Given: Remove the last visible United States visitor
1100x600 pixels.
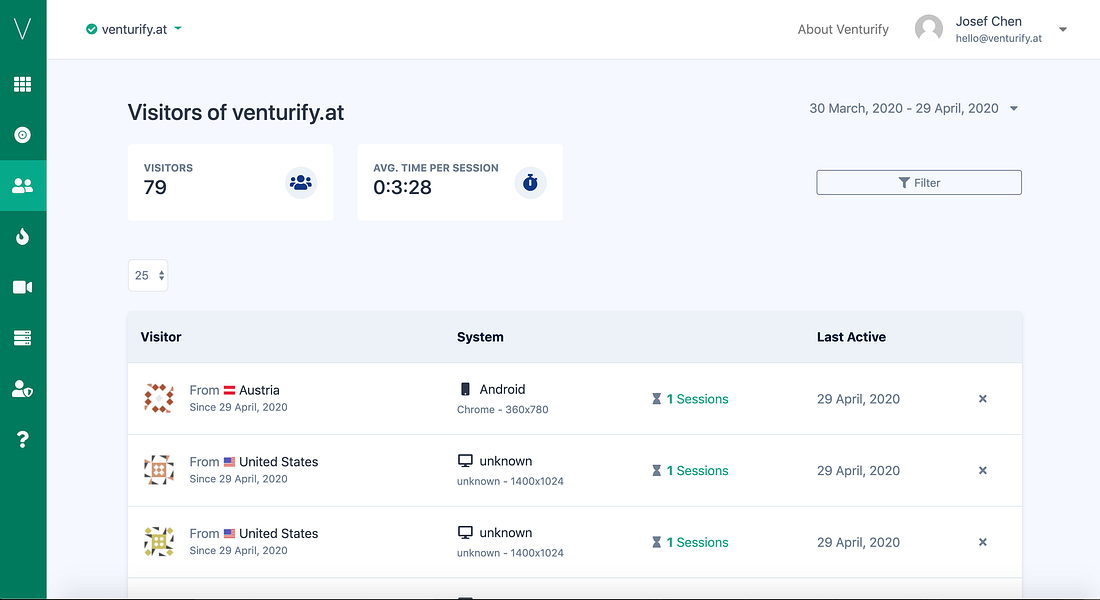Looking at the screenshot, I should coord(983,542).
